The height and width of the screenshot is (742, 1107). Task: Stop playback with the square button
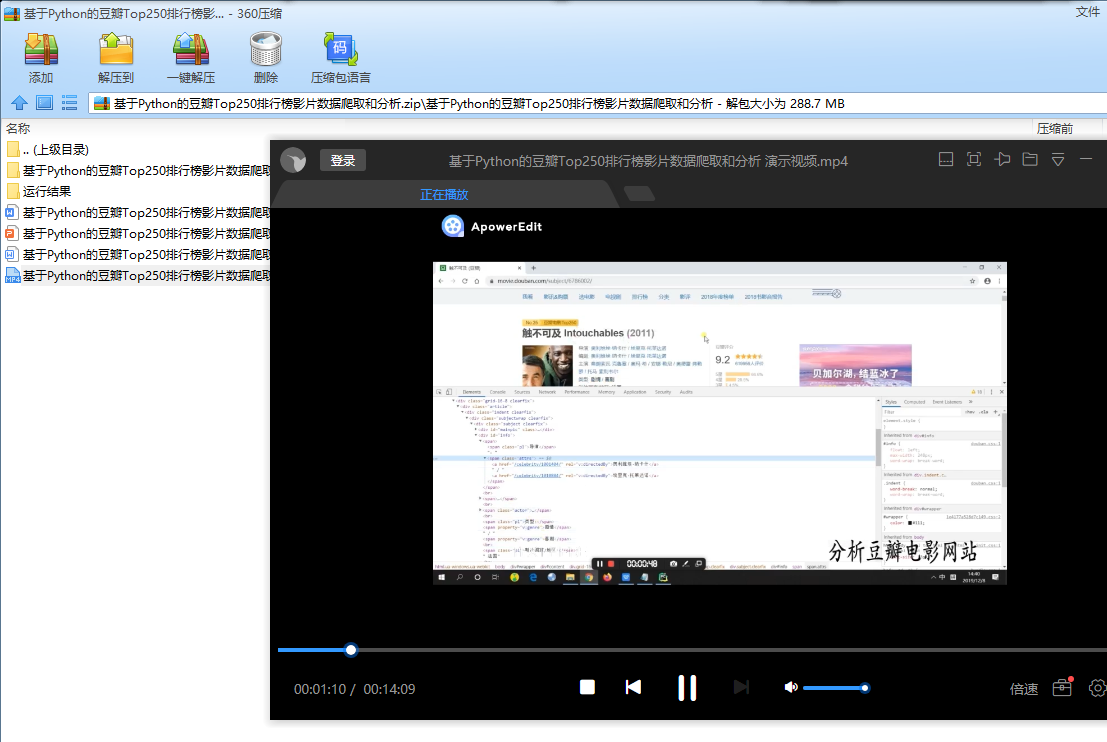pyautogui.click(x=587, y=687)
